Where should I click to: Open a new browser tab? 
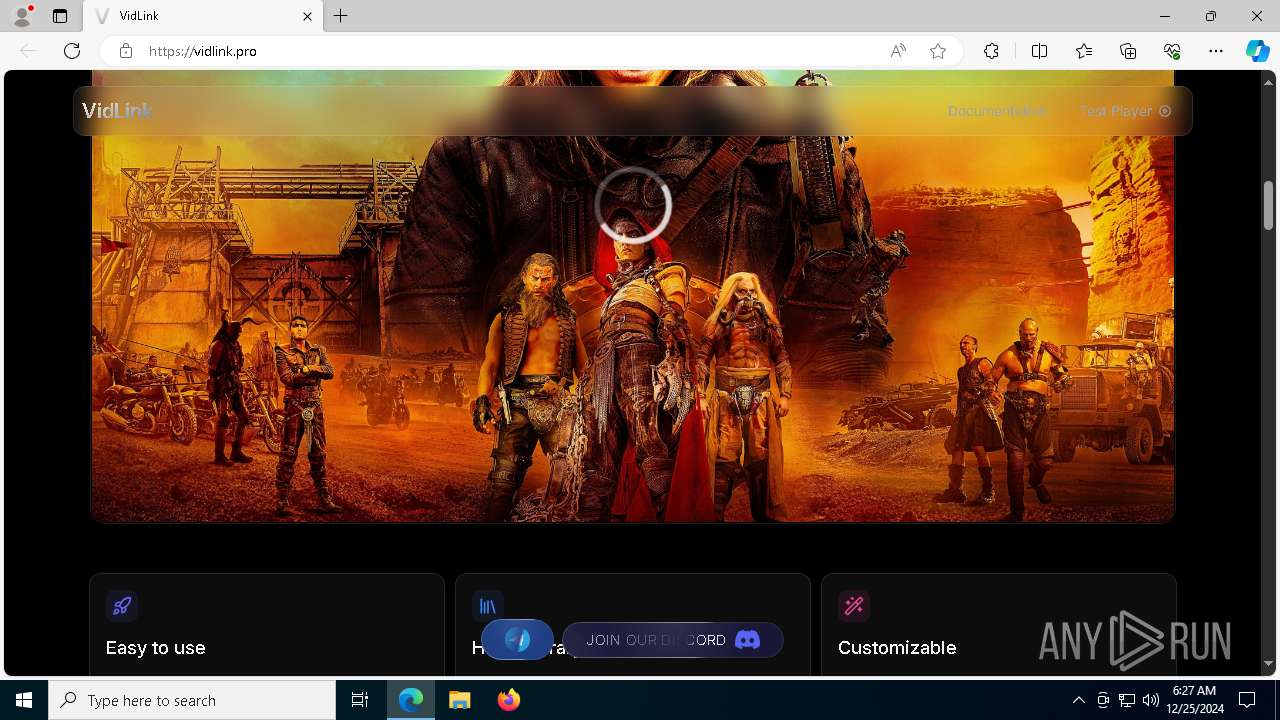(341, 16)
